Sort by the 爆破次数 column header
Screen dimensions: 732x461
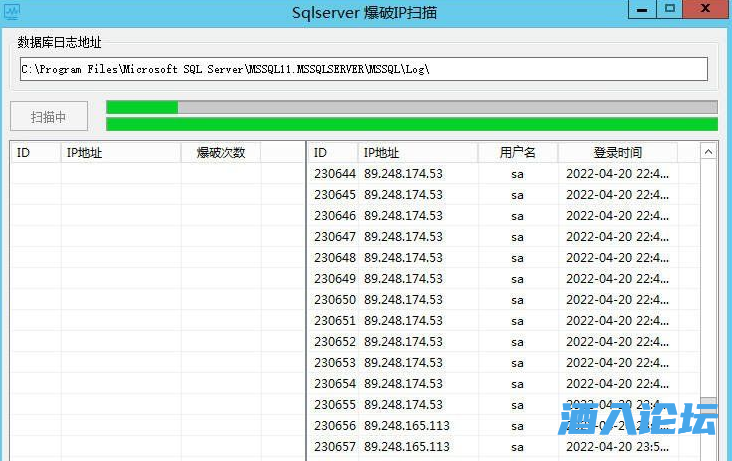pyautogui.click(x=221, y=152)
